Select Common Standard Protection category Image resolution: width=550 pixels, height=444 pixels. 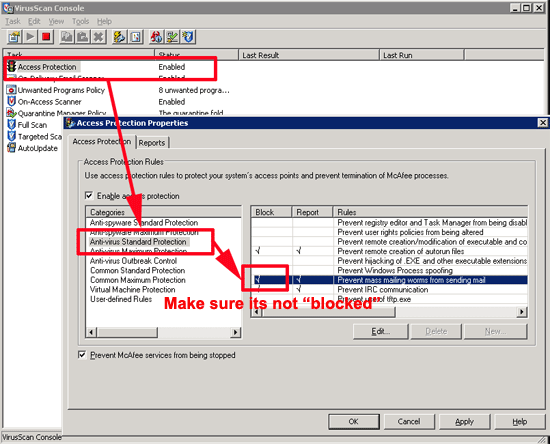[138, 270]
